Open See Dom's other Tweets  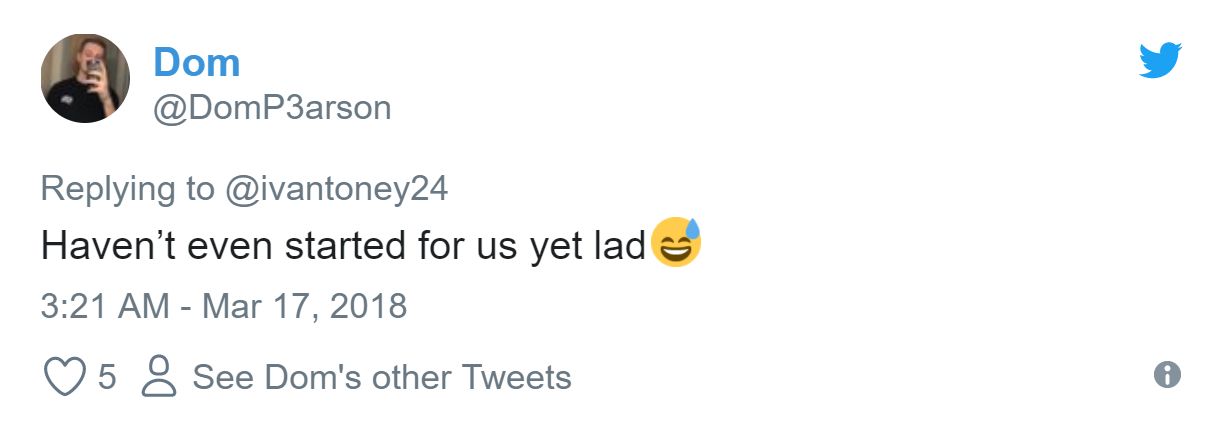click(x=381, y=377)
